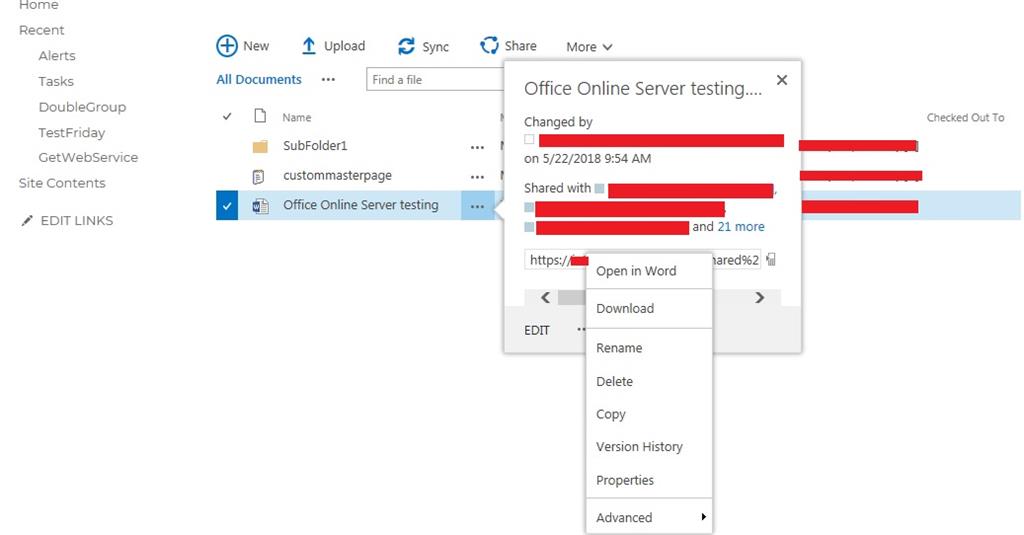Open Alerts in left navigation

click(x=57, y=56)
